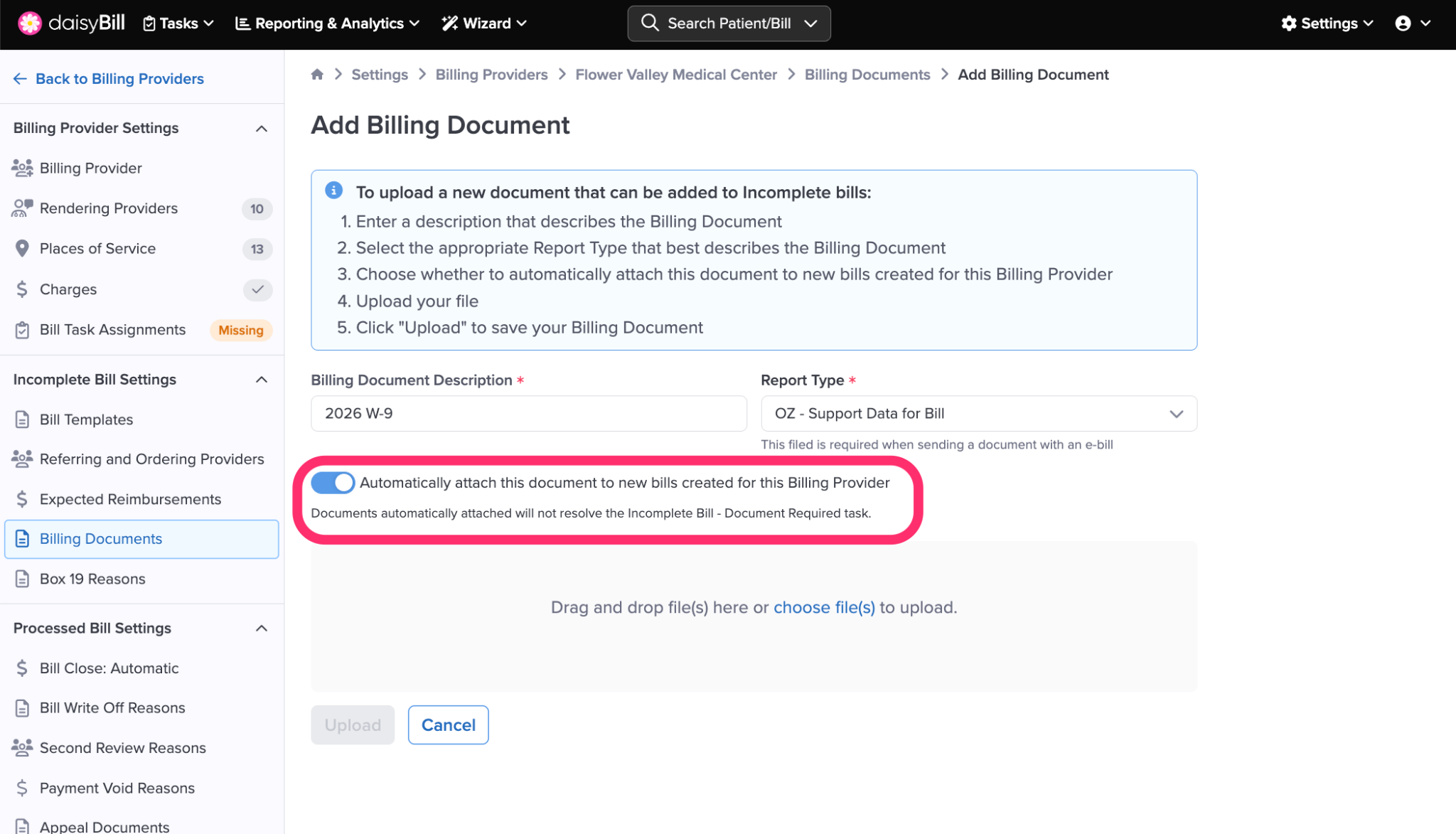Collapse the Incomplete Bill Settings section
Image resolution: width=1456 pixels, height=834 pixels.
tap(261, 380)
